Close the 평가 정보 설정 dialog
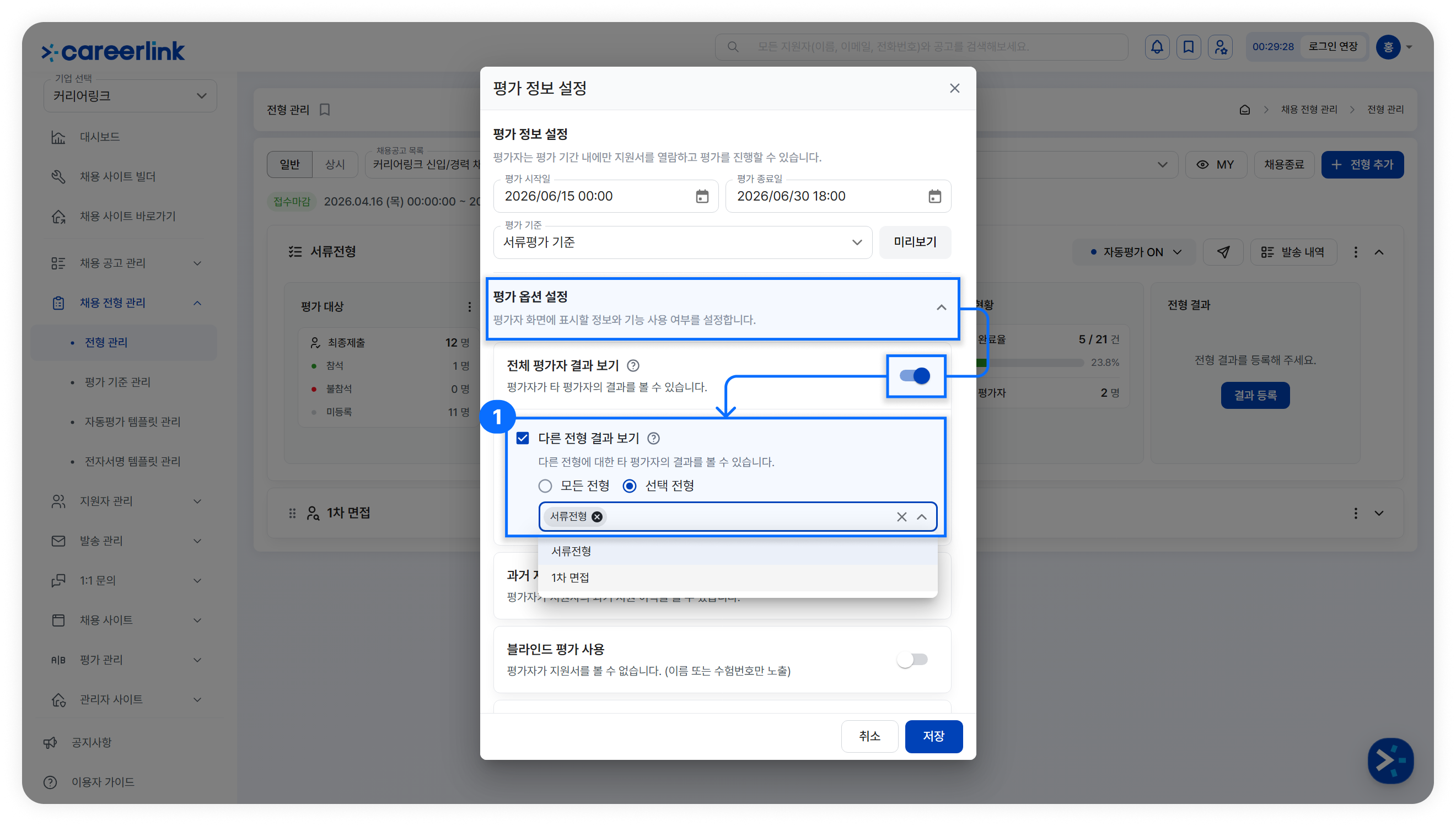The width and height of the screenshot is (1456, 826). coord(954,88)
